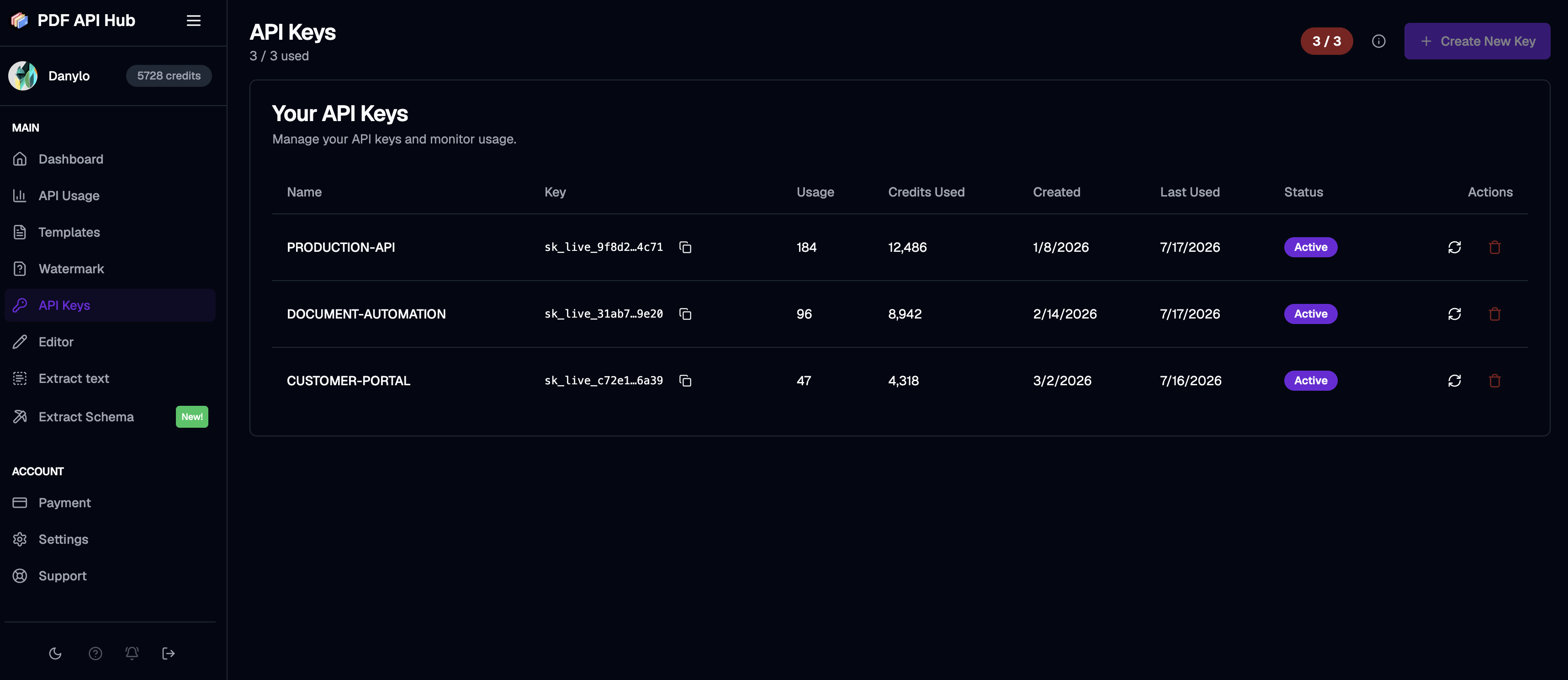Delete the CUSTOMER-PORTAL key
The image size is (1568, 680).
[1494, 381]
